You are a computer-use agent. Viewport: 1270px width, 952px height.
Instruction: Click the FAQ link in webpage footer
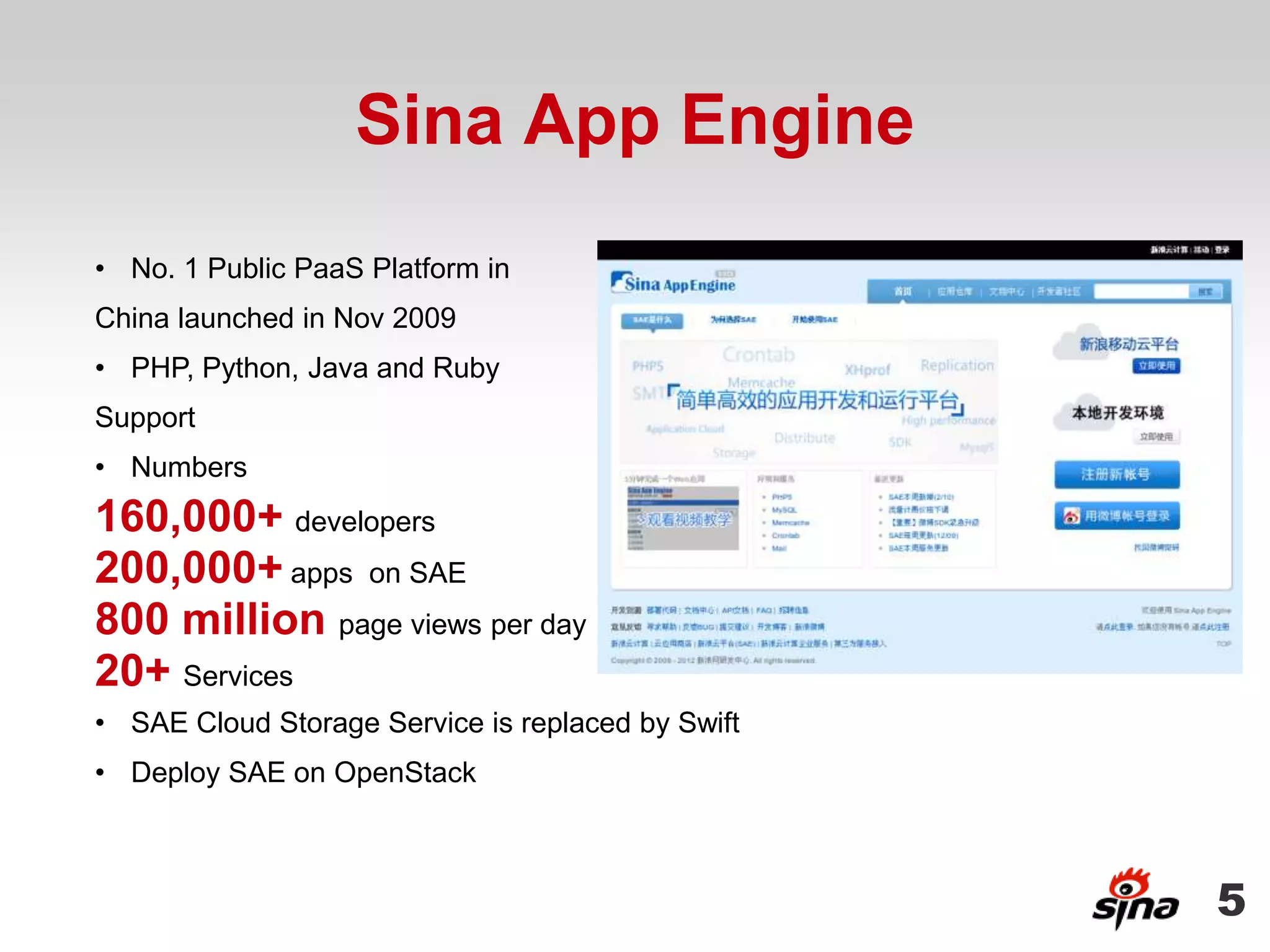764,610
